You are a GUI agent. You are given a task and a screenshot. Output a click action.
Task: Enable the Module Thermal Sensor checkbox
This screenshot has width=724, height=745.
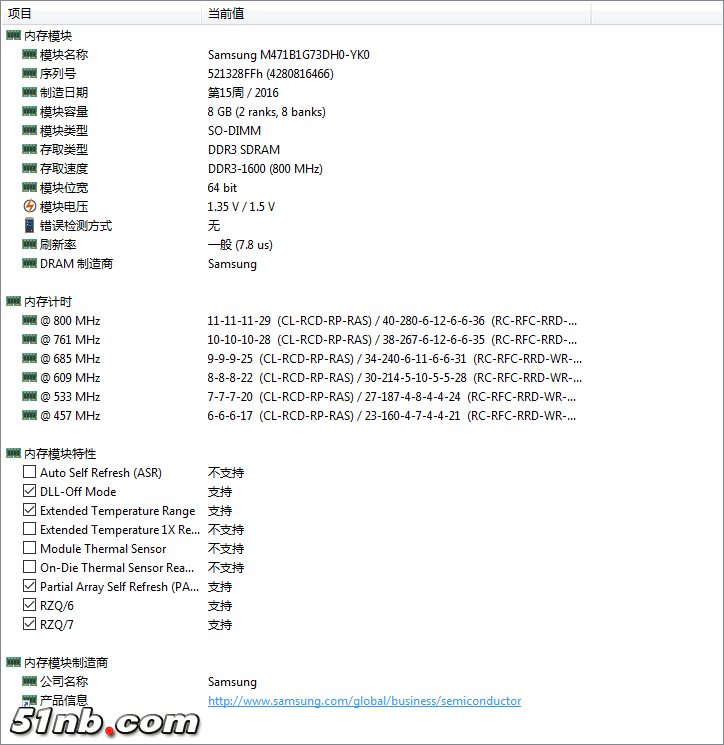[30, 549]
